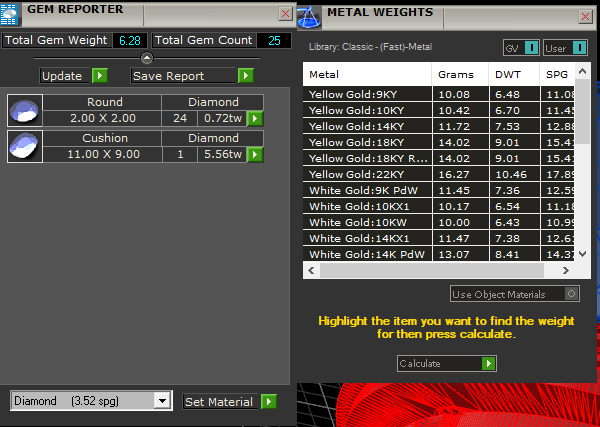Viewport: 600px width, 427px height.
Task: Click green arrow on 0.72tw row
Action: [255, 119]
